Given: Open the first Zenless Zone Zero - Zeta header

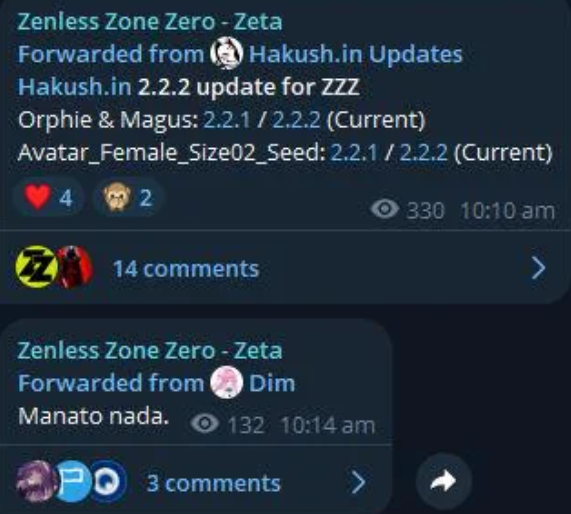Looking at the screenshot, I should tap(150, 22).
